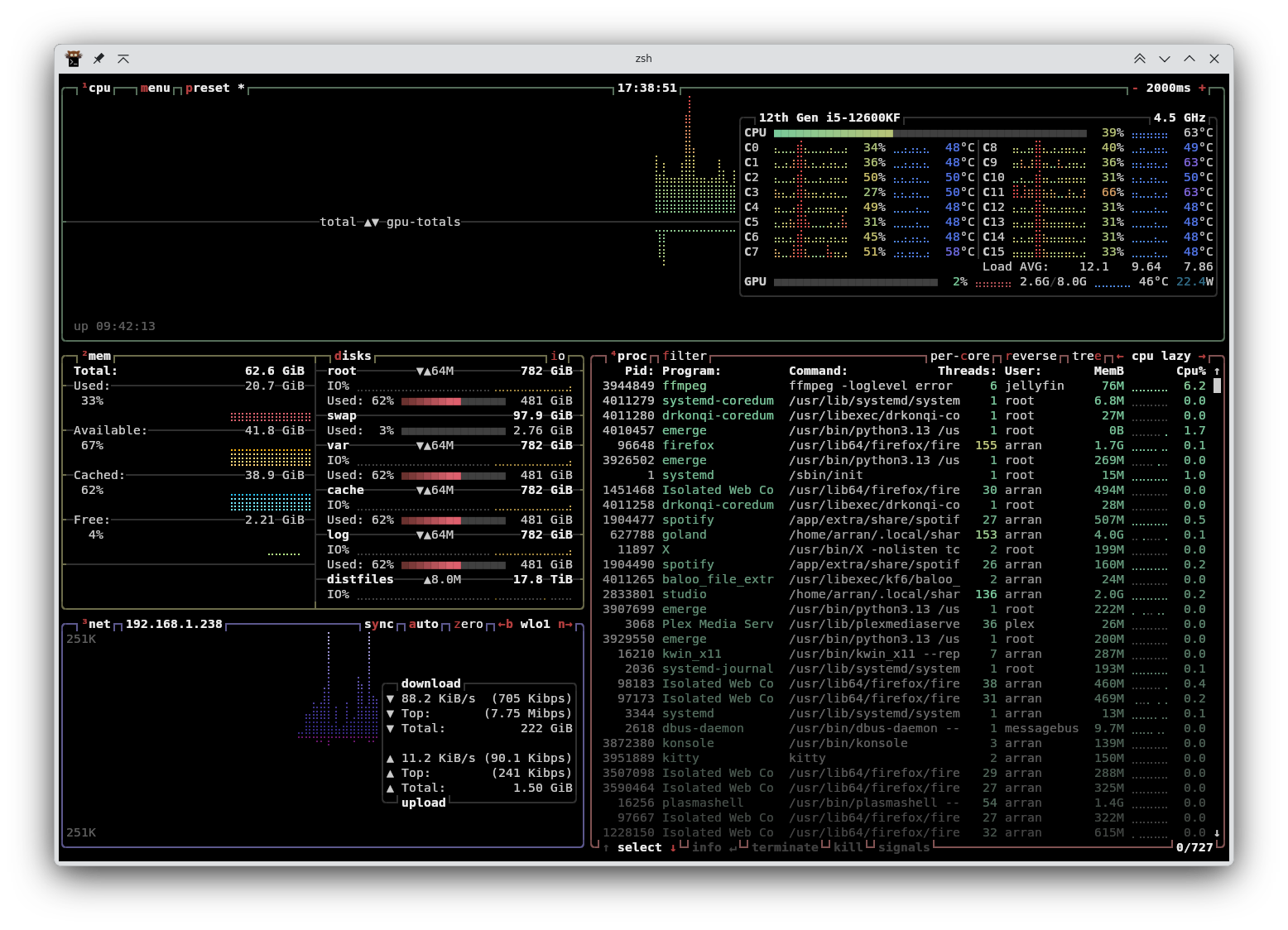Toggle io mode in disks box
1288x930 pixels.
558,357
